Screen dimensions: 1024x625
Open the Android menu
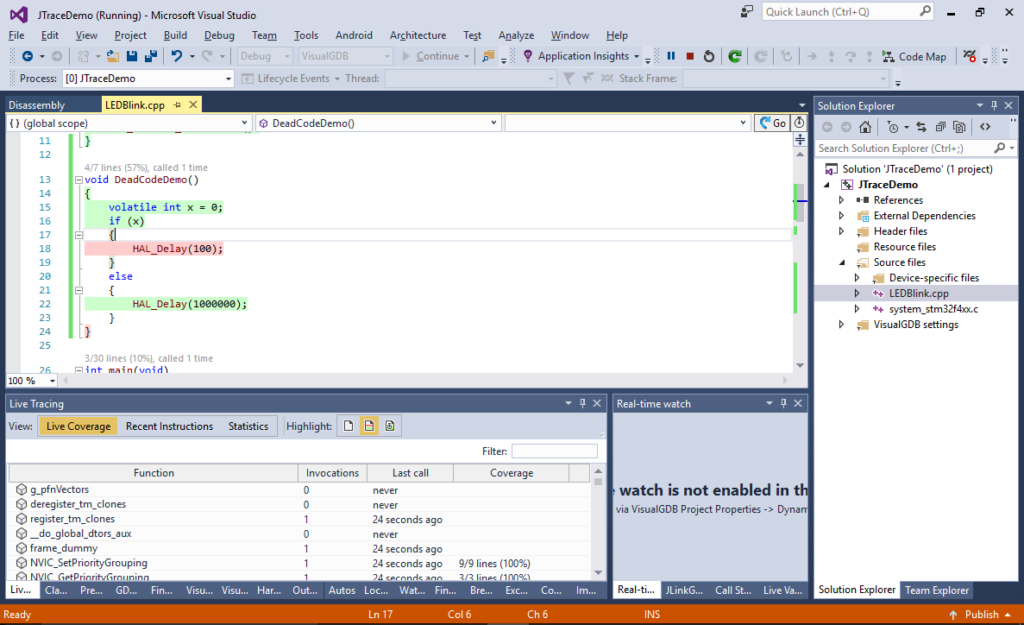click(x=354, y=34)
